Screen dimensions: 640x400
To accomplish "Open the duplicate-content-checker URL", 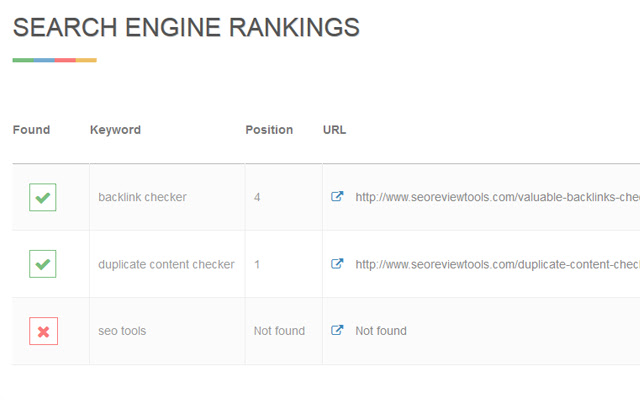I will tap(497, 264).
